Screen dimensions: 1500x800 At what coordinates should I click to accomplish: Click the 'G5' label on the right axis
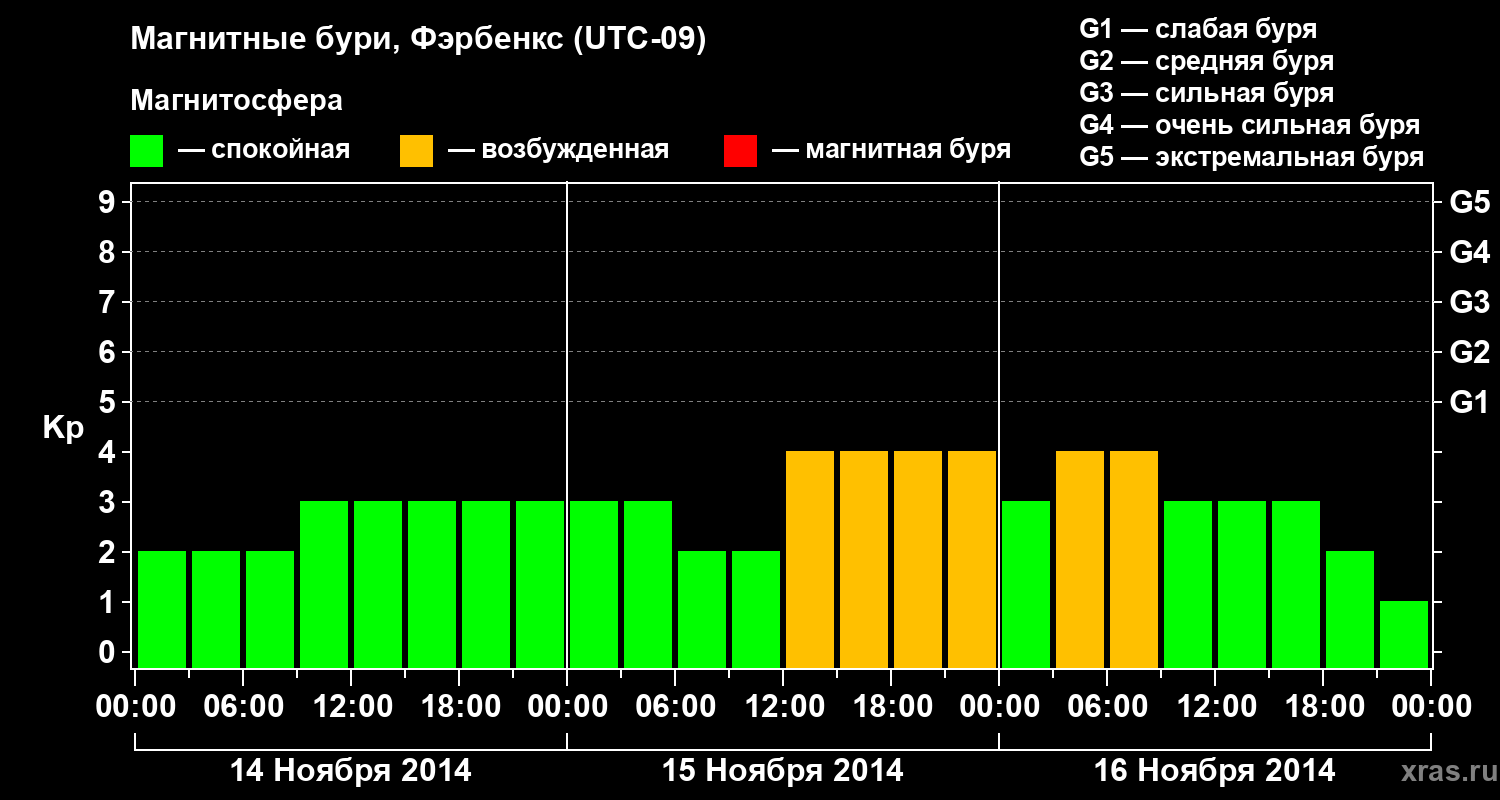coord(1469,202)
